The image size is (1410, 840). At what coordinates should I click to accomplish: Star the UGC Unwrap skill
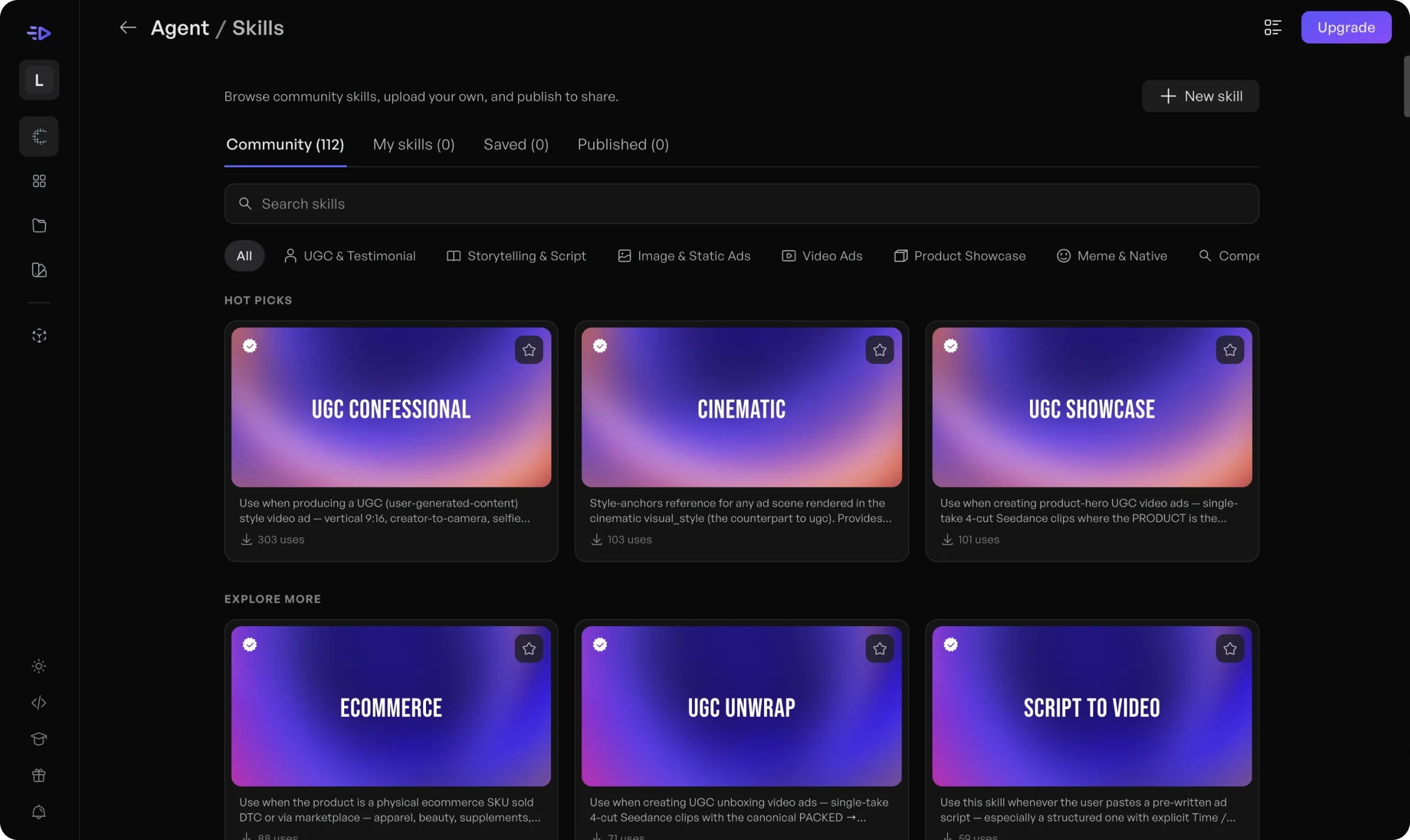(x=879, y=649)
